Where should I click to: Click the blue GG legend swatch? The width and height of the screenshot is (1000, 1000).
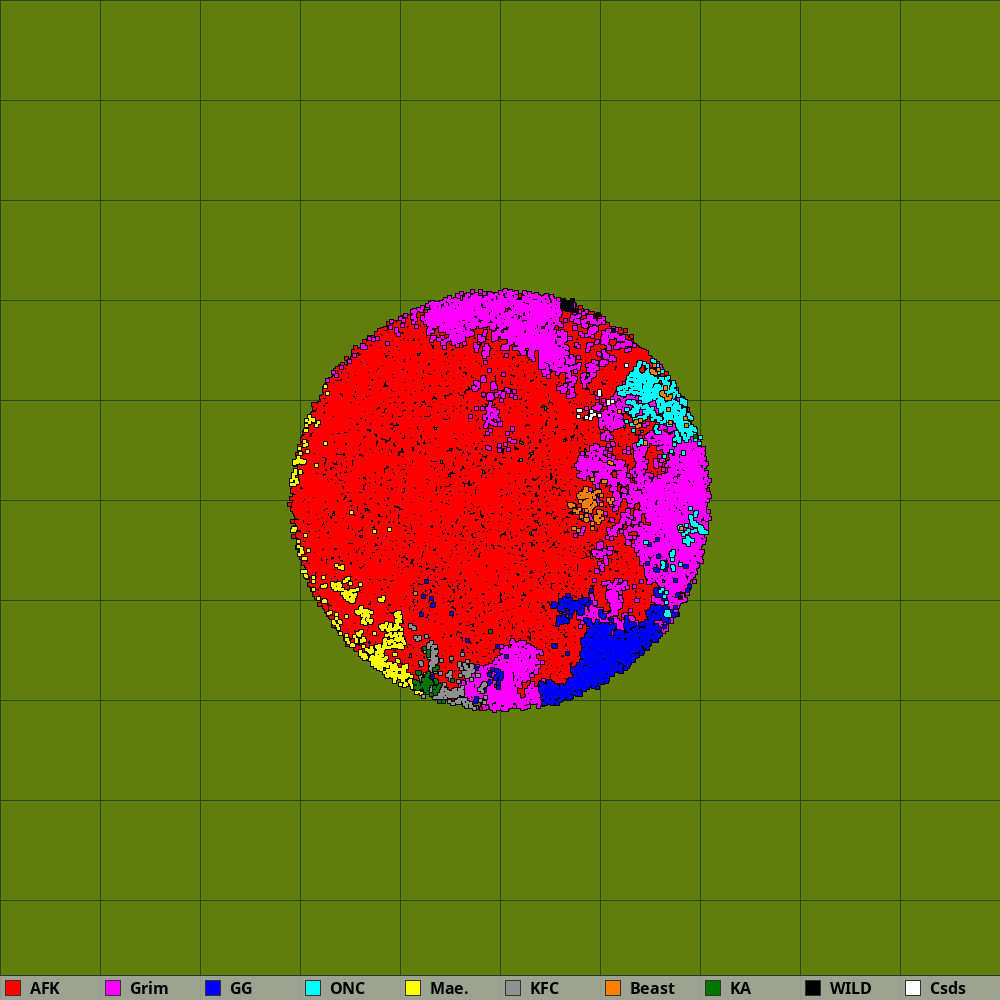213,988
